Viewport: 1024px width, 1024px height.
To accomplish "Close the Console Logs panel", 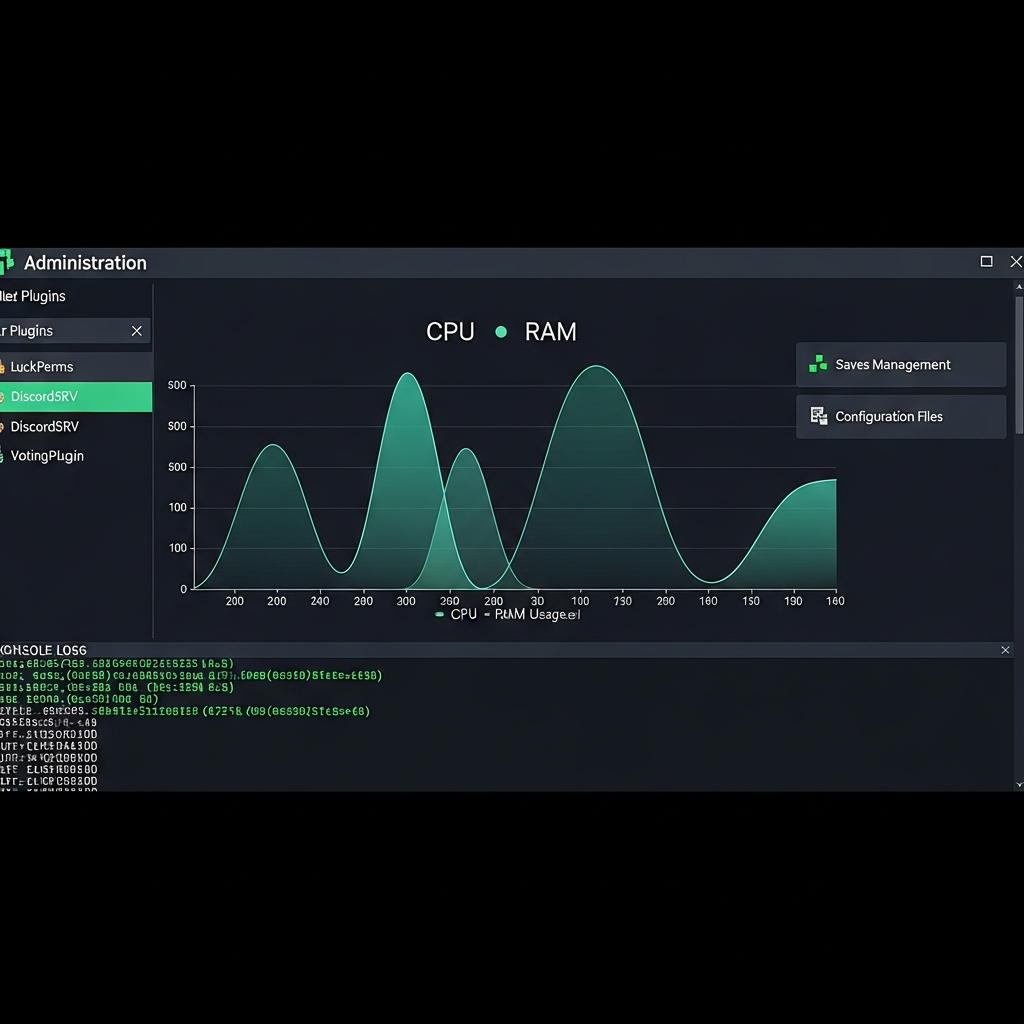I will [x=1005, y=650].
